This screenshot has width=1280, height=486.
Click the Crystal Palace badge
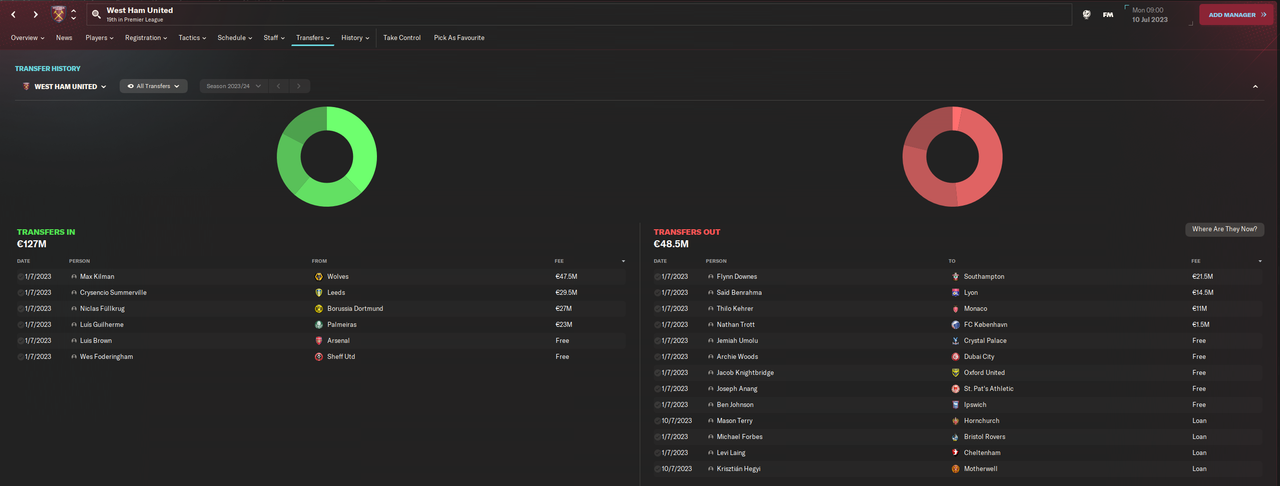pos(955,340)
